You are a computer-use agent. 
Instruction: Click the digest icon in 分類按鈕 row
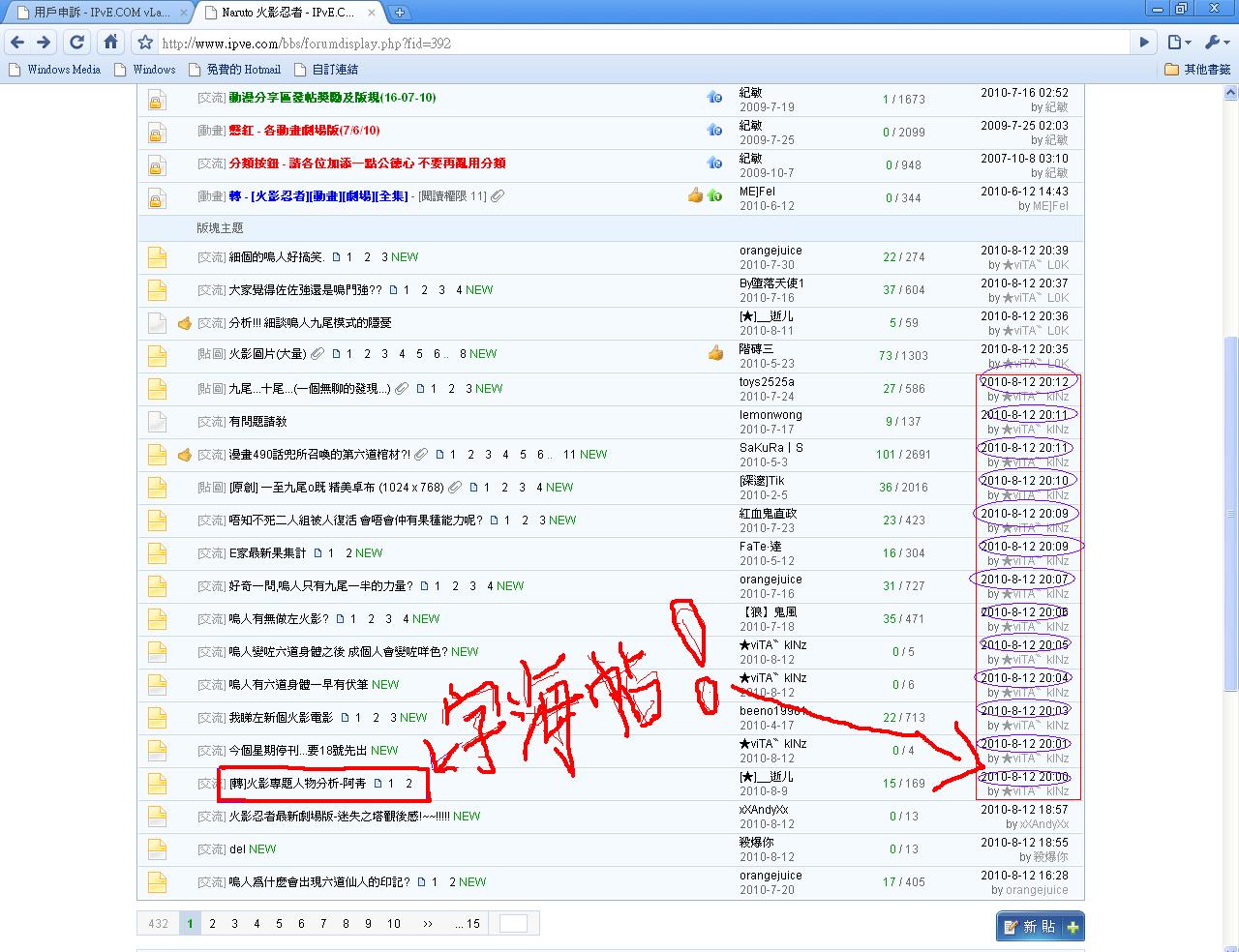pos(714,163)
